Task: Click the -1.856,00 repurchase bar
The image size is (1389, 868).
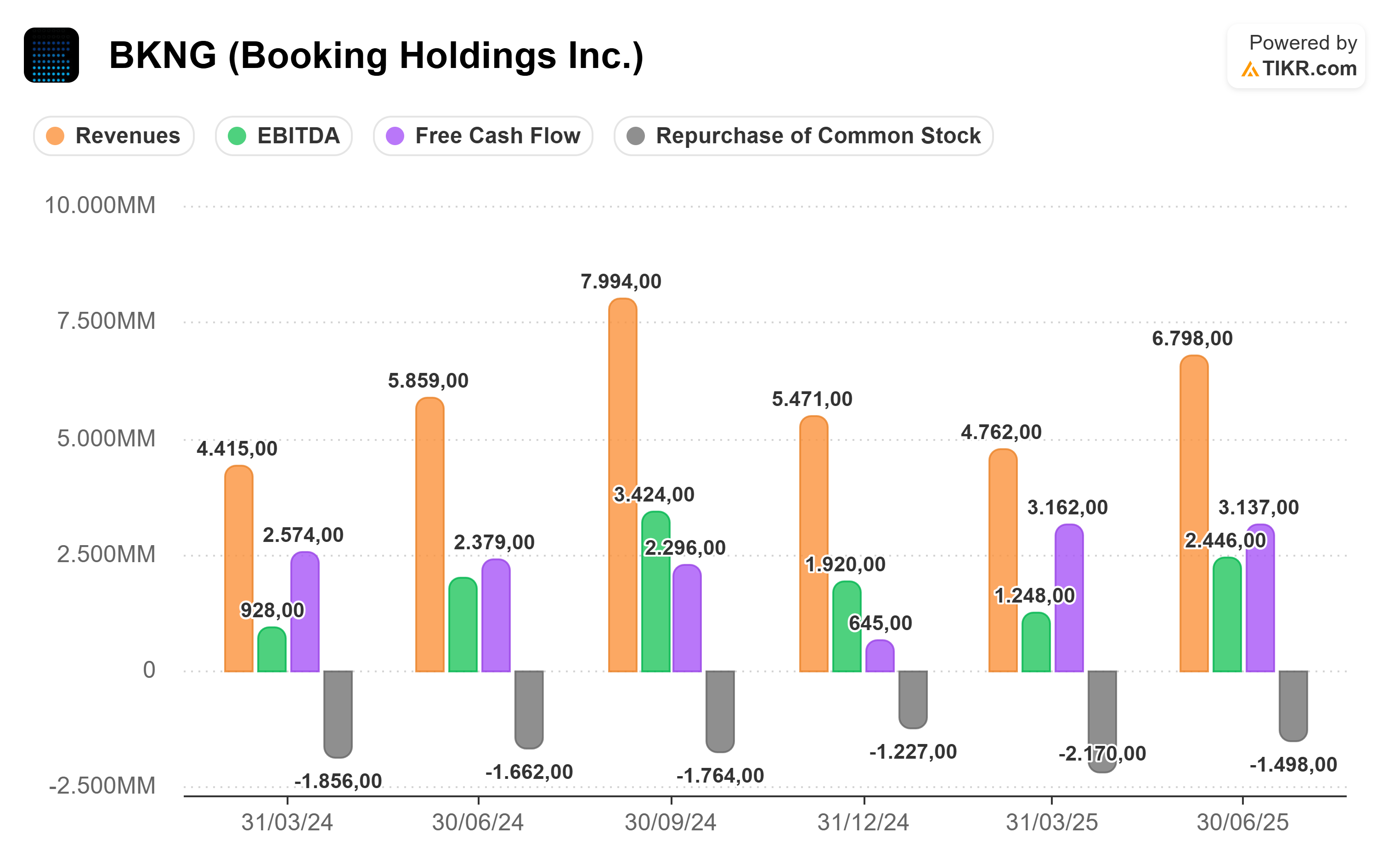Action: click(x=338, y=714)
